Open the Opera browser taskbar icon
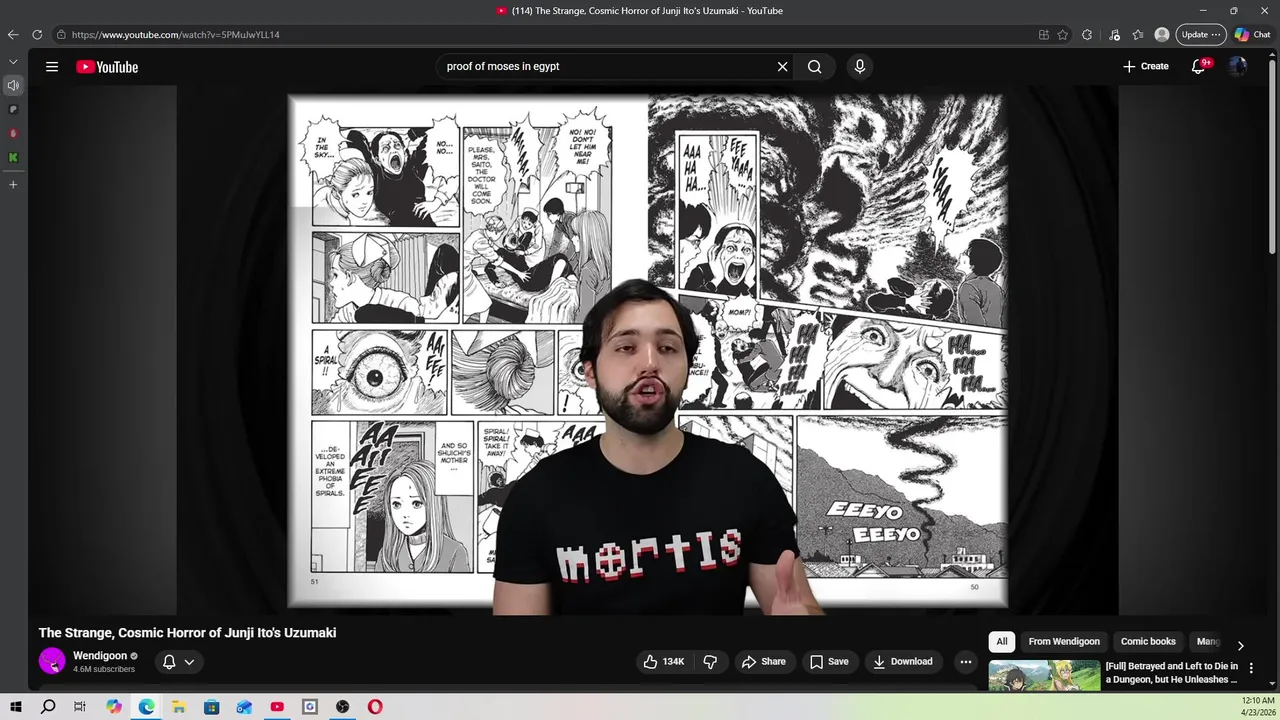The height and width of the screenshot is (720, 1280). (x=375, y=707)
